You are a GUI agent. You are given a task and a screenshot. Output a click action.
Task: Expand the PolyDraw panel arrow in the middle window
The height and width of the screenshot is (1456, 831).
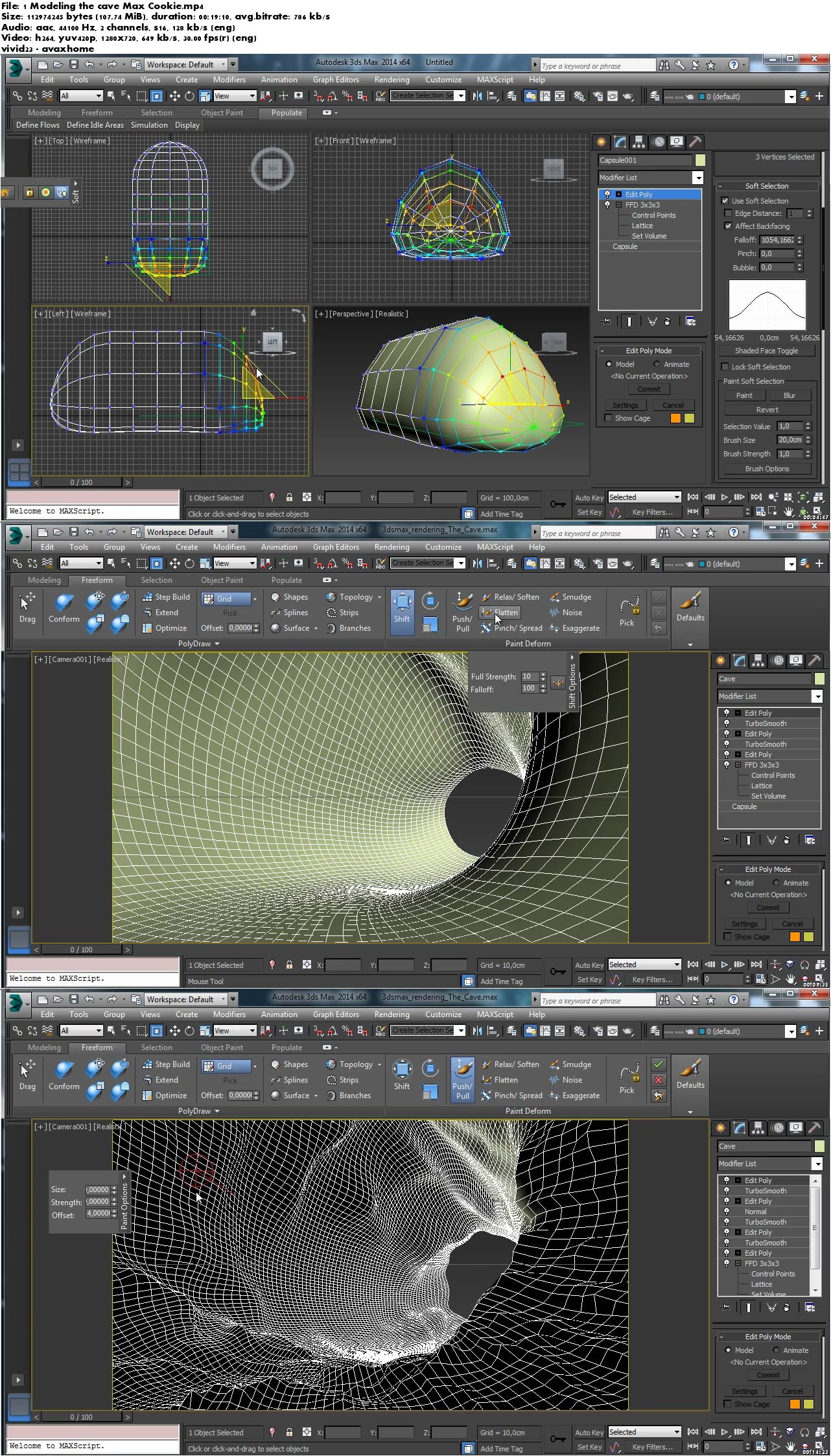coord(217,644)
